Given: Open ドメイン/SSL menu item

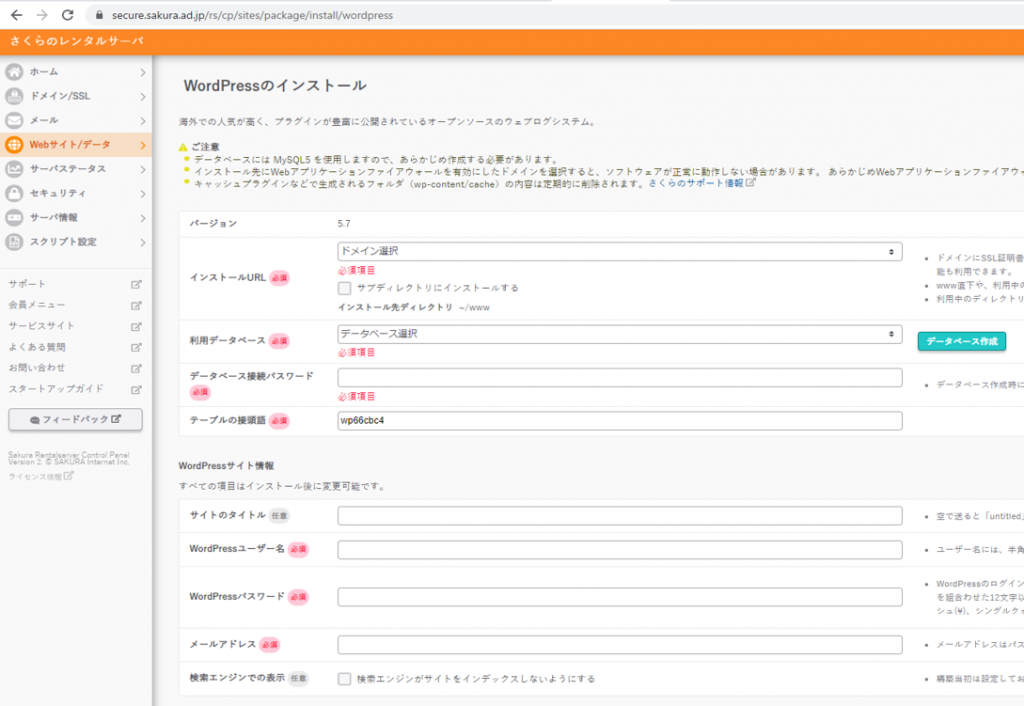Looking at the screenshot, I should pos(76,96).
